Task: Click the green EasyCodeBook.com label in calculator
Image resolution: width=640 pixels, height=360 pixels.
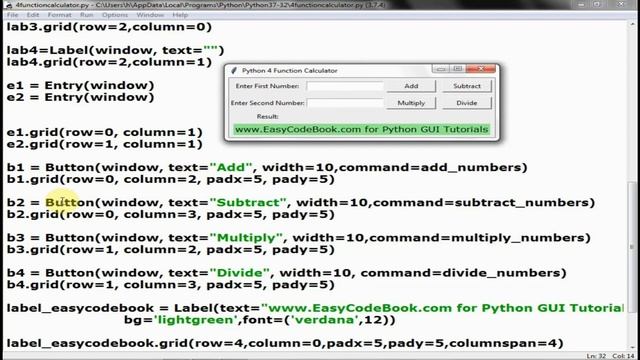Action: [x=362, y=129]
